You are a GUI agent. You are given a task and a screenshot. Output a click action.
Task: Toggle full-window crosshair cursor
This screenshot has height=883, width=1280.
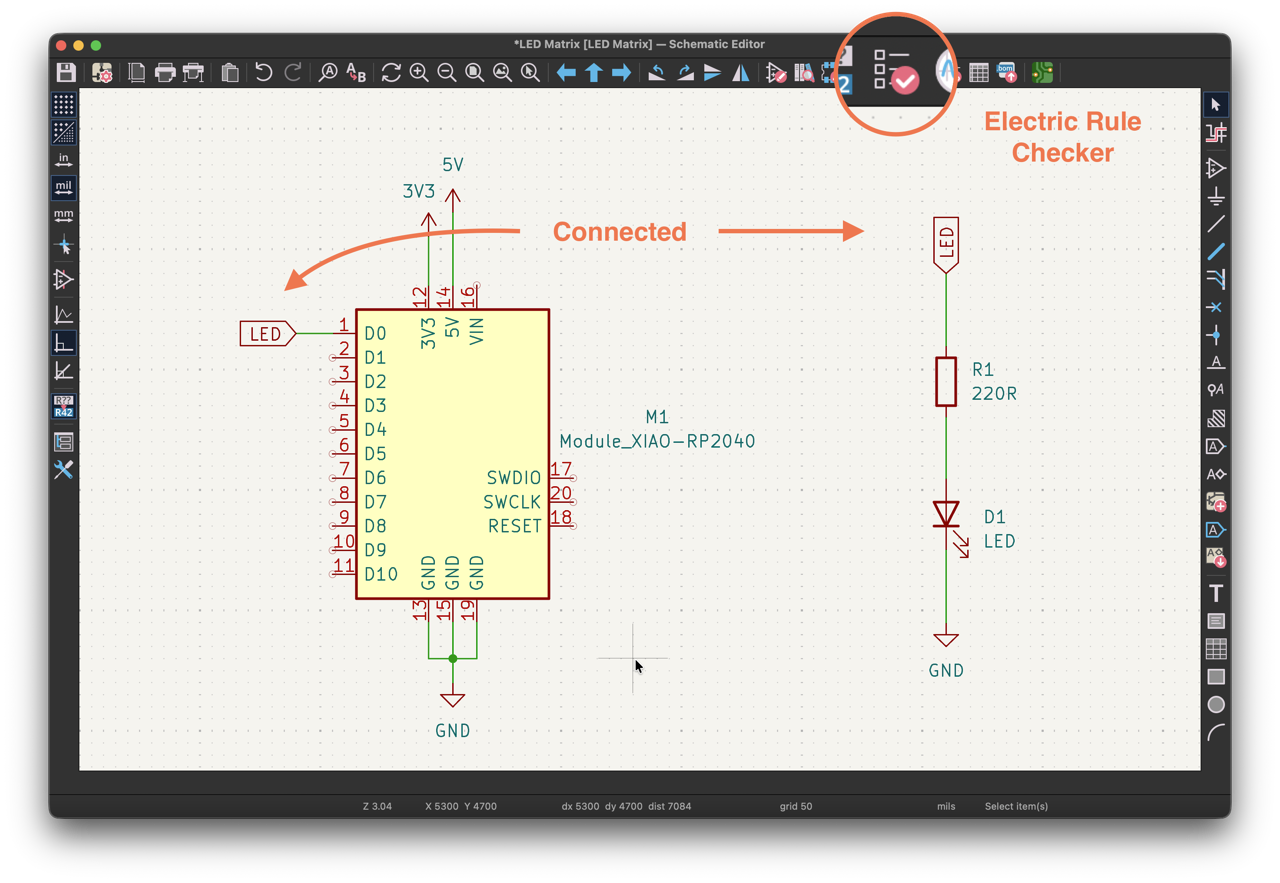[x=64, y=244]
